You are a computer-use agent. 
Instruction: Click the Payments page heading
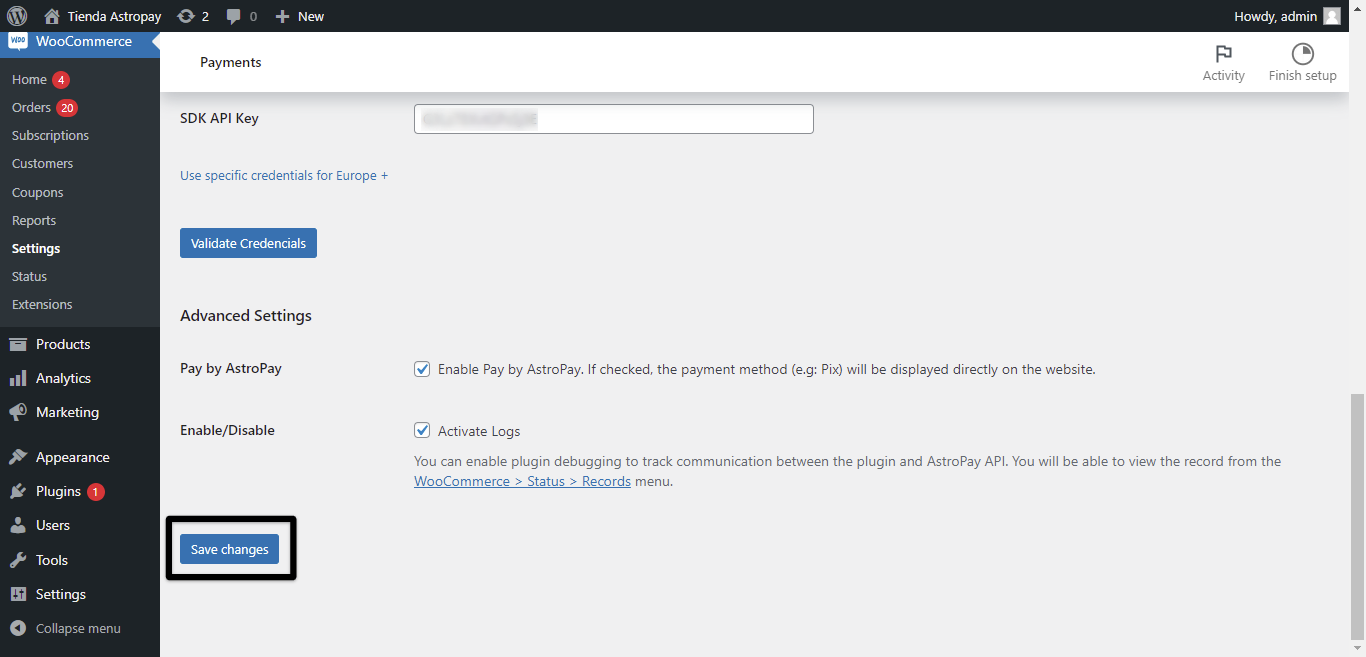[230, 62]
